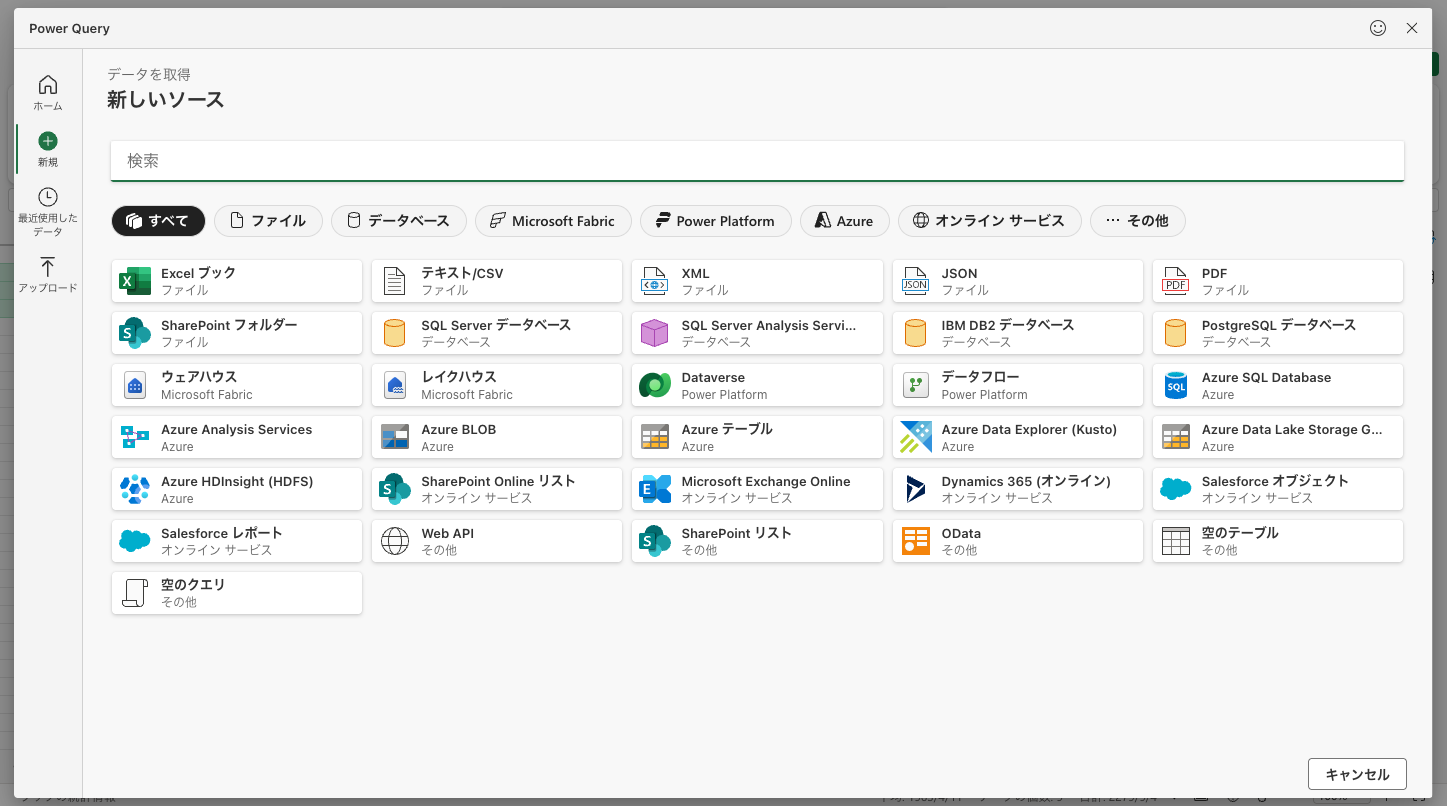Click the SharePoint リスト icon
This screenshot has width=1447, height=806.
point(655,541)
